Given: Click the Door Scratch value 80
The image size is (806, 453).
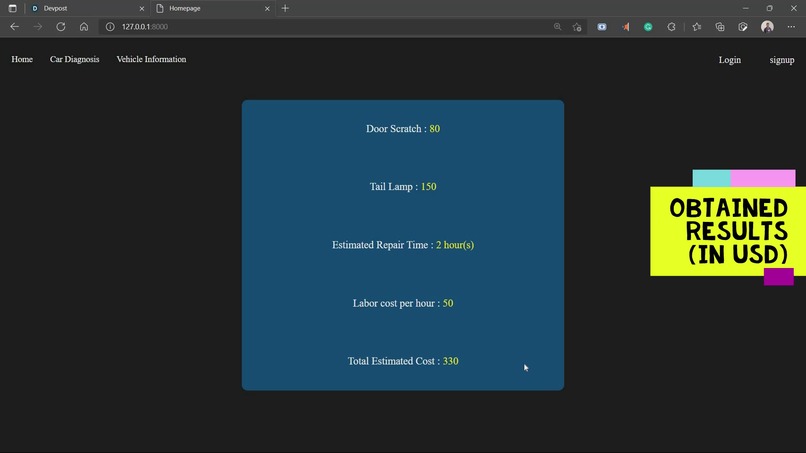Looking at the screenshot, I should pyautogui.click(x=434, y=129).
